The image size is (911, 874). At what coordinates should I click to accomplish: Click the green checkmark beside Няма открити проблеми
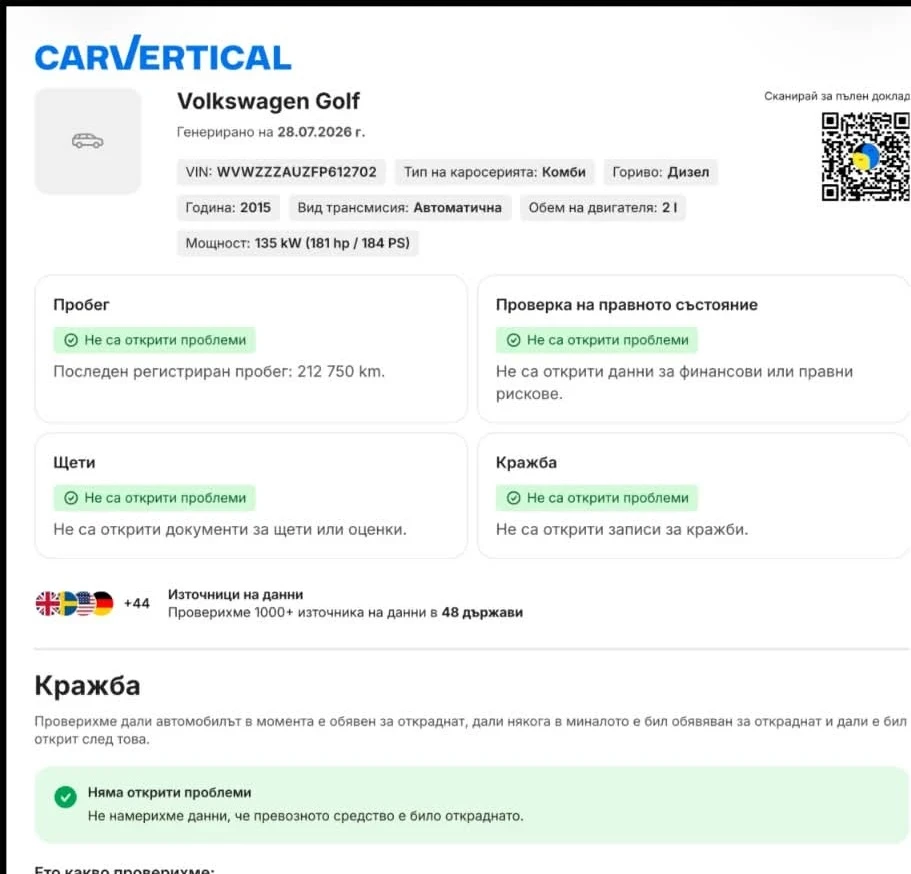pyautogui.click(x=65, y=797)
